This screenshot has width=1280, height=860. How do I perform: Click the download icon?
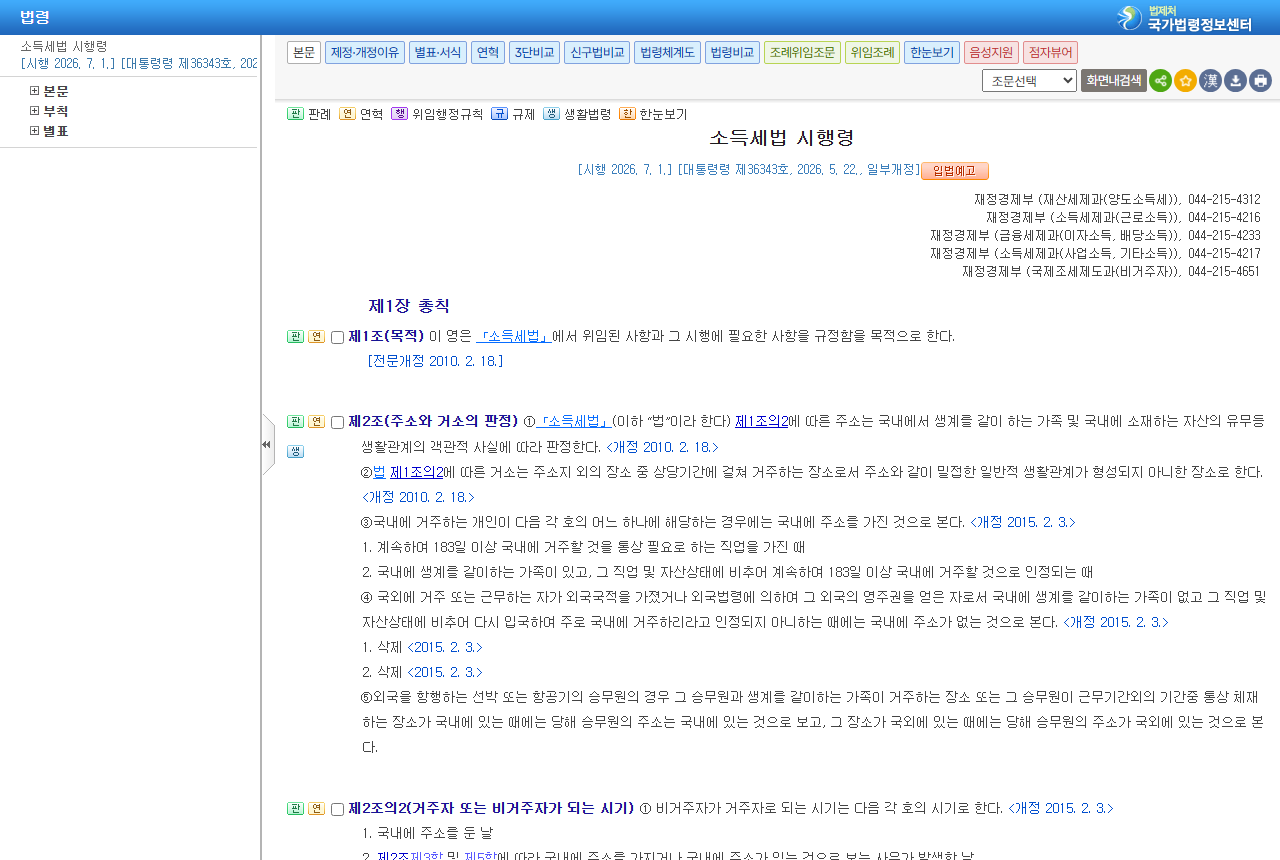pyautogui.click(x=1235, y=81)
